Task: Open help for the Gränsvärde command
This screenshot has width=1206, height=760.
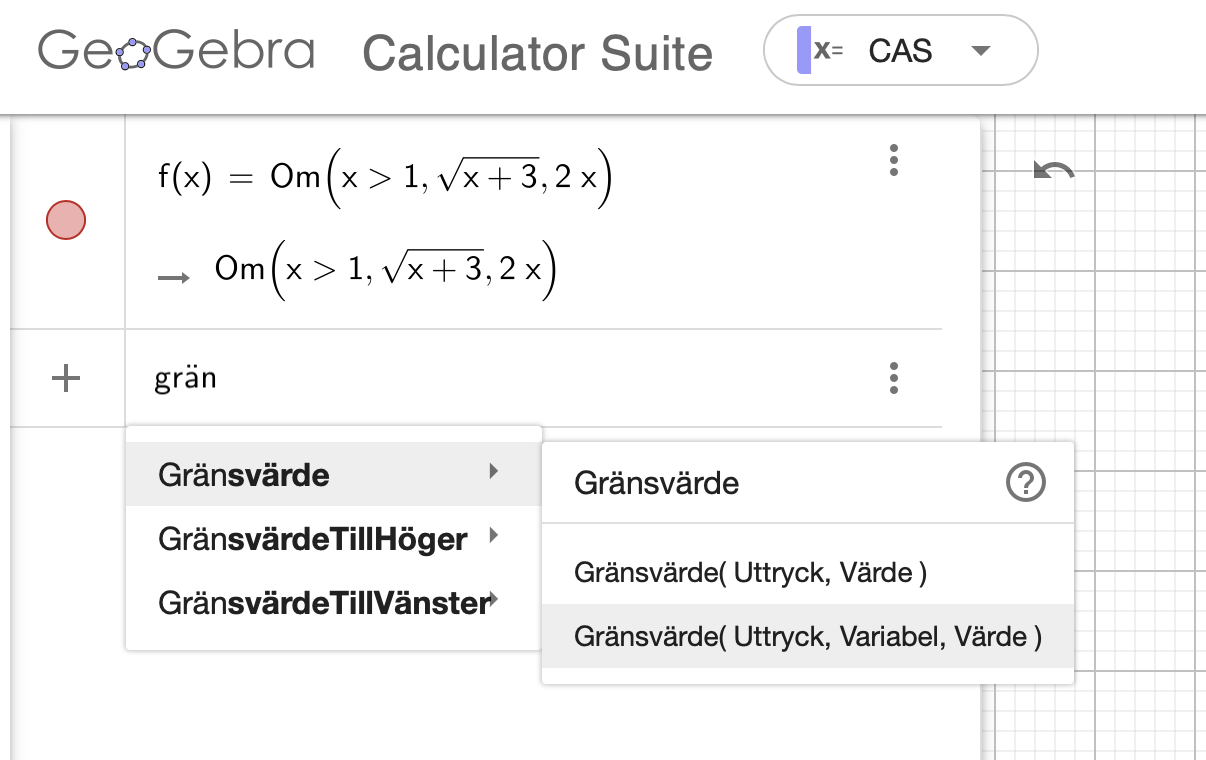Action: pos(1026,482)
